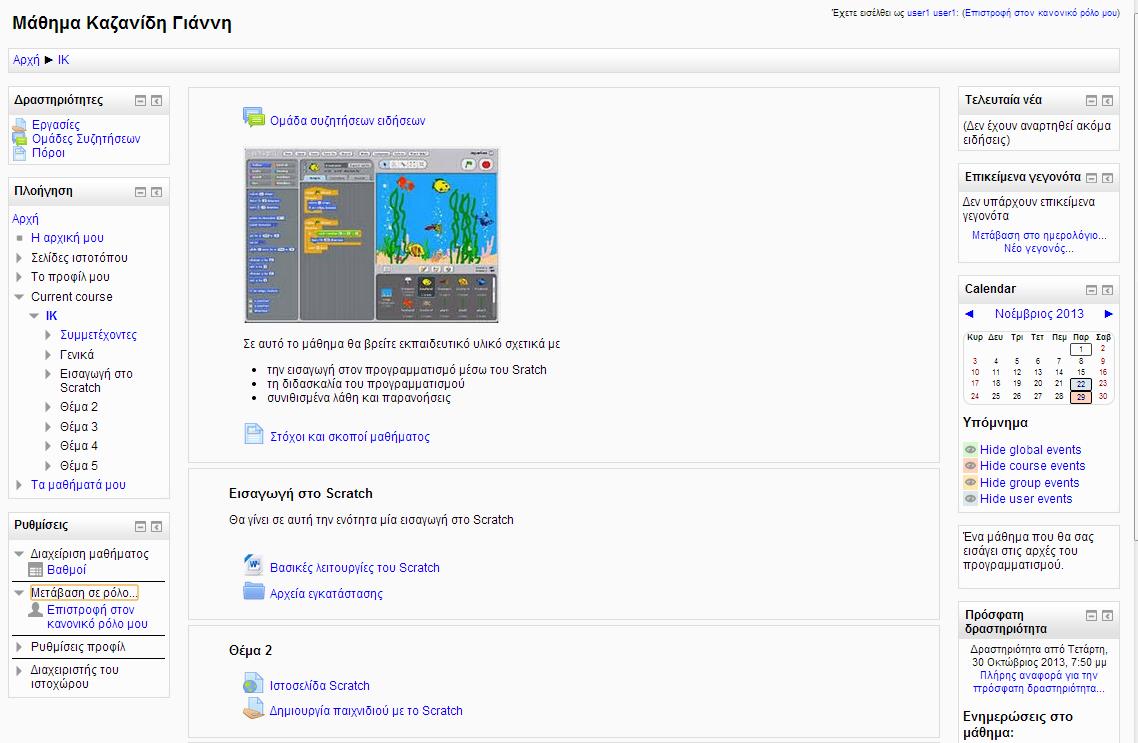The height and width of the screenshot is (743, 1138).
Task: Open Στόχοι και σκοποί μαθήματος link
Action: [350, 437]
